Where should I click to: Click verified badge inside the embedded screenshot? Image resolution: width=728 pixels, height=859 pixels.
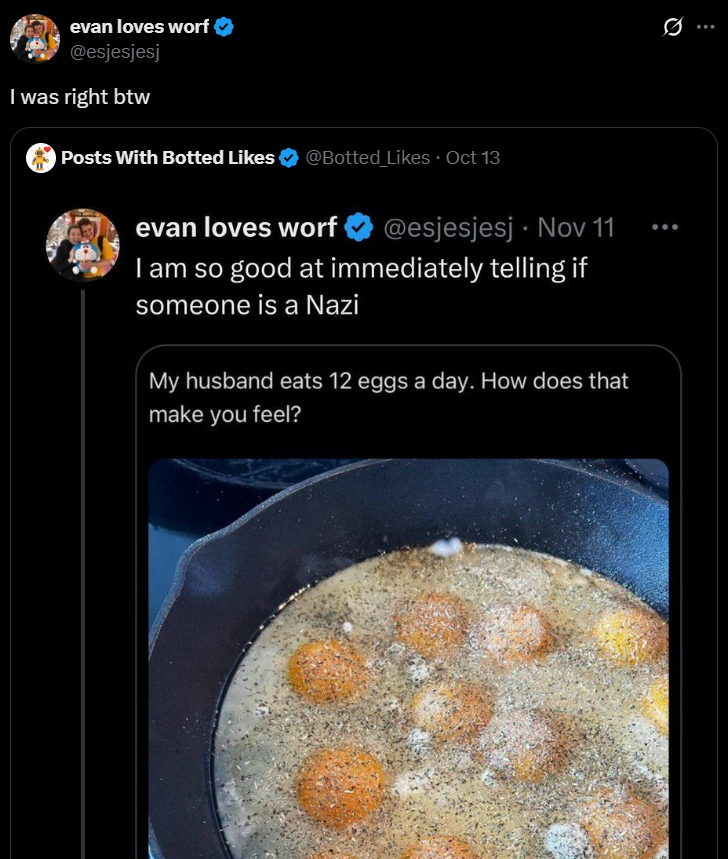click(359, 228)
